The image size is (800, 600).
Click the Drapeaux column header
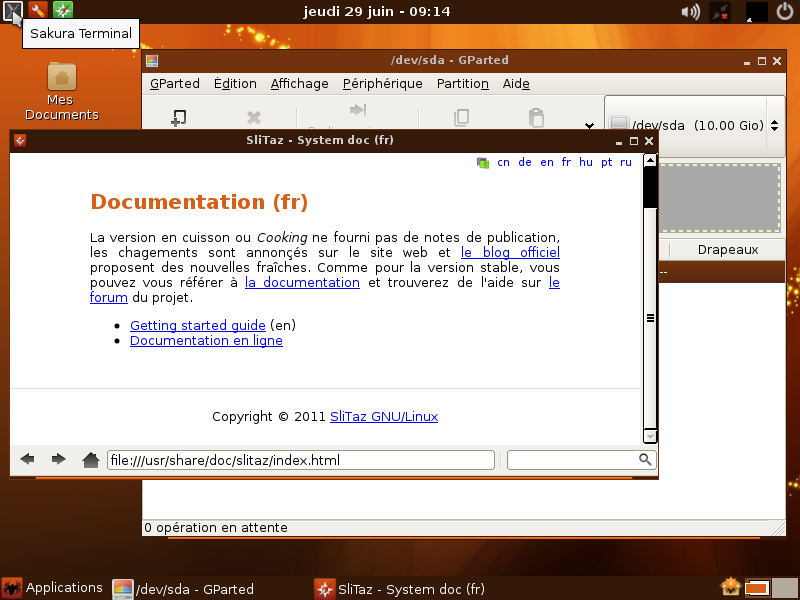[x=728, y=250]
